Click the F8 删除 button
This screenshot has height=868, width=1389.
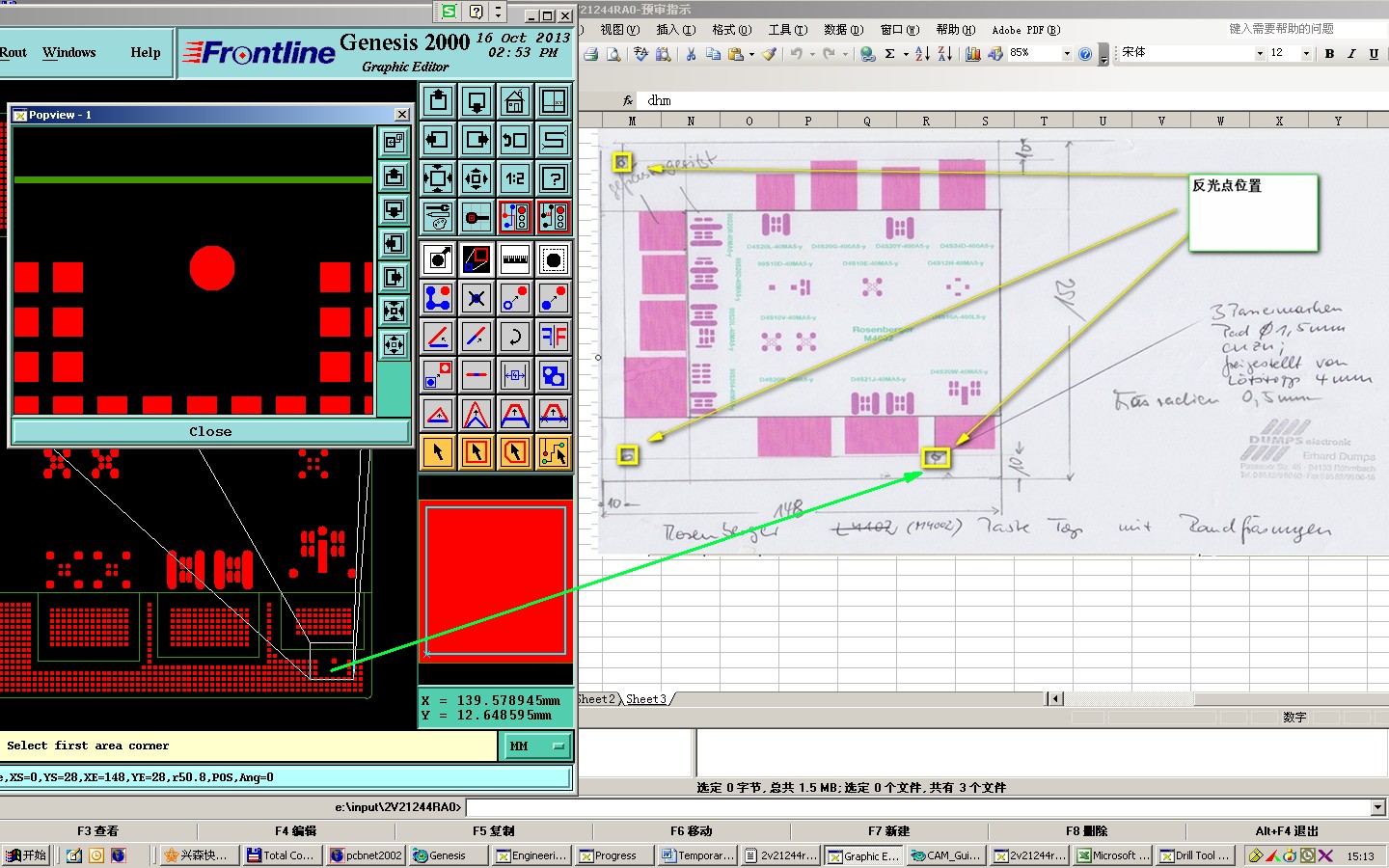[x=1086, y=830]
